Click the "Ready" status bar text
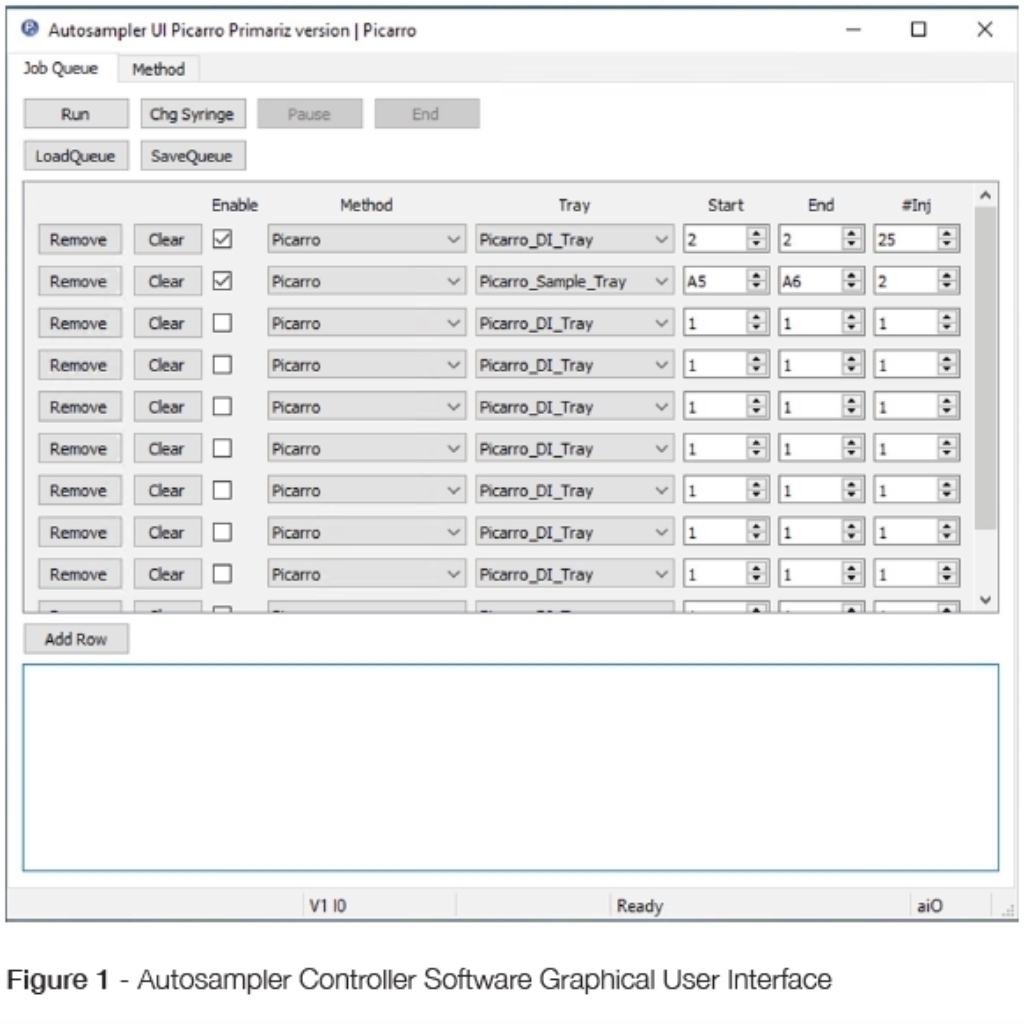The height and width of the screenshot is (1024, 1024). point(639,906)
